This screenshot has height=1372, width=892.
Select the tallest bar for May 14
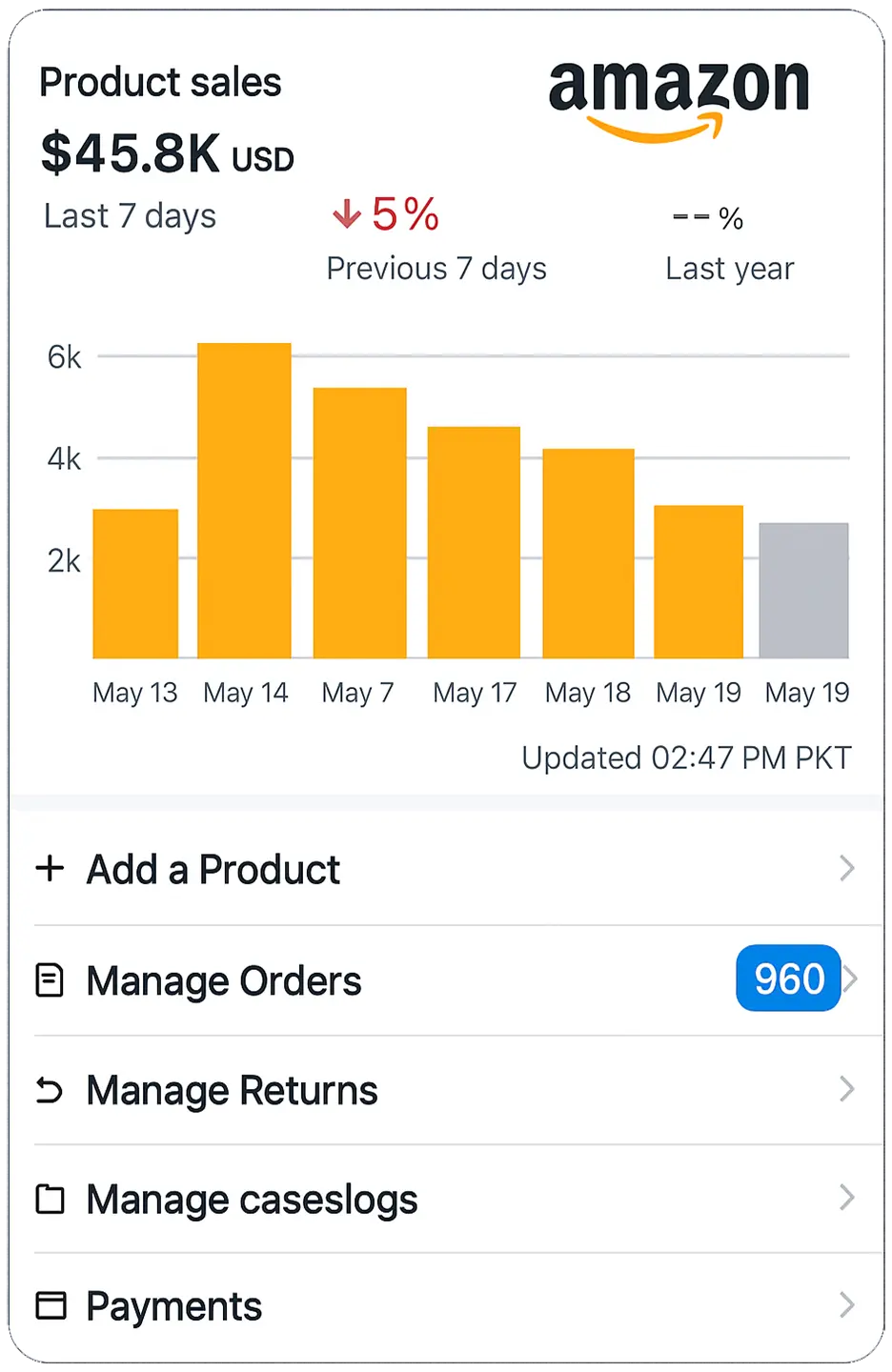(244, 500)
